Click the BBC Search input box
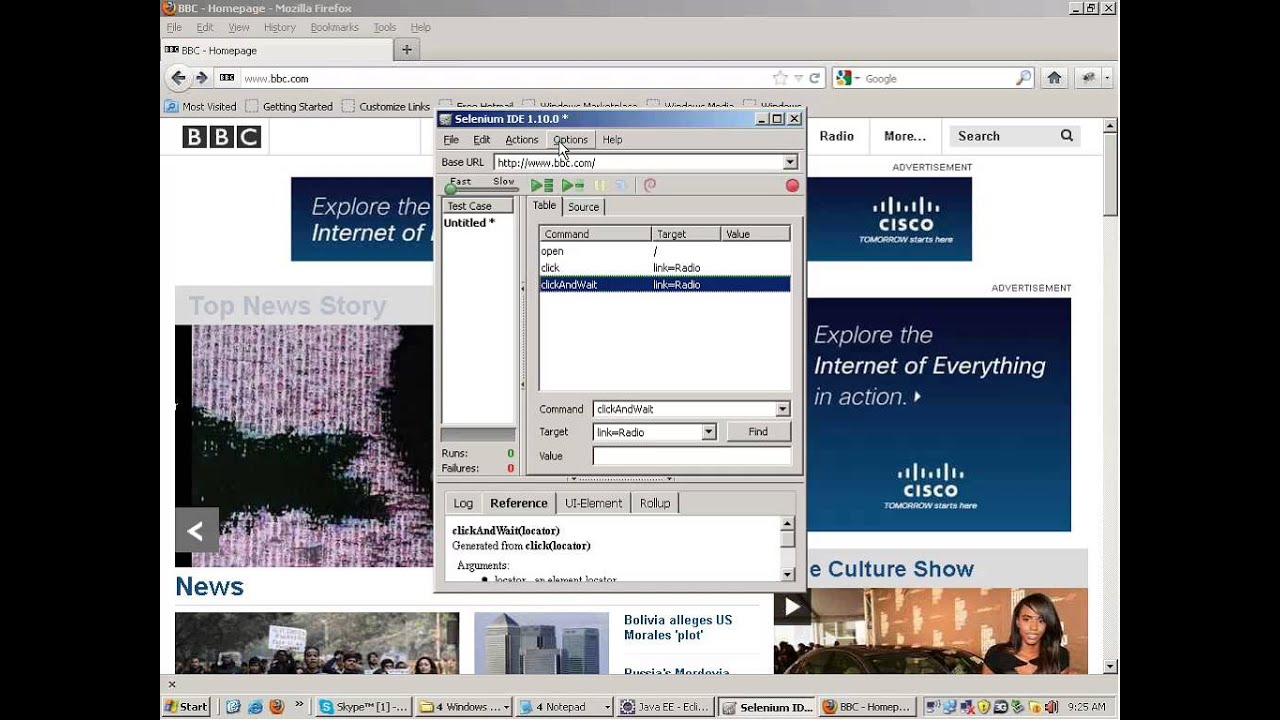The width and height of the screenshot is (1280, 720). pos(1003,136)
